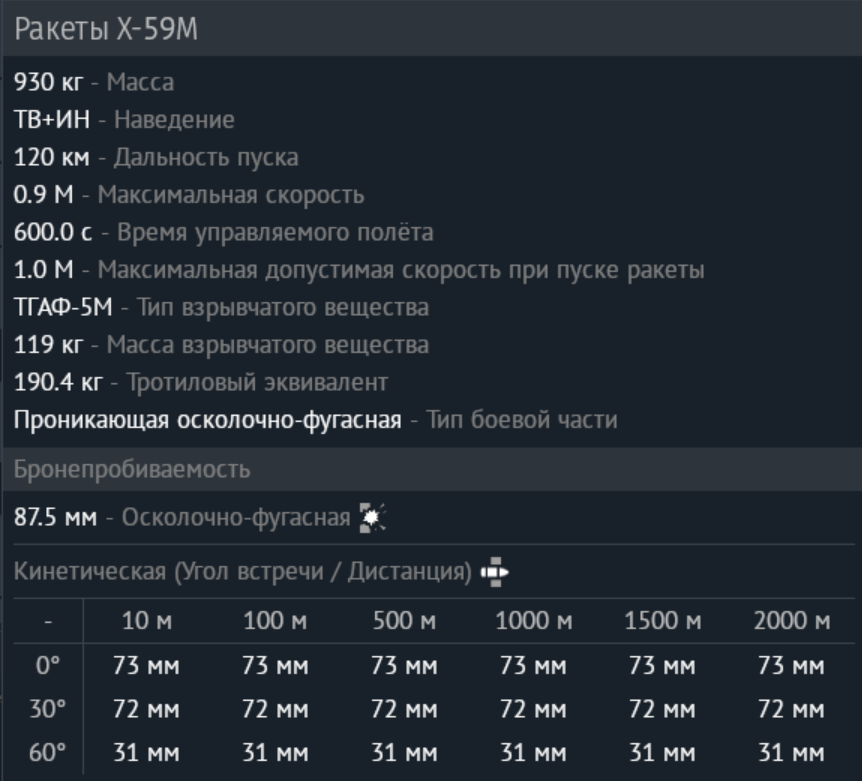Click the 10 м column header
The width and height of the screenshot is (862, 781).
click(x=147, y=621)
